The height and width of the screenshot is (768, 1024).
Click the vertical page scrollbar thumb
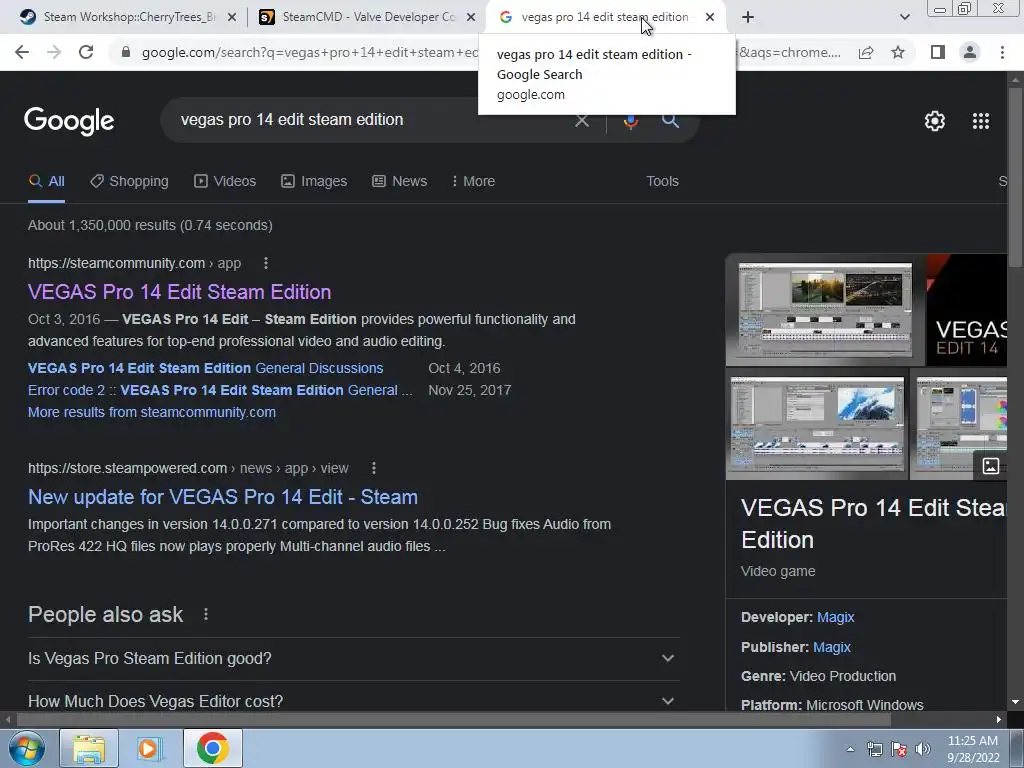(1016, 176)
